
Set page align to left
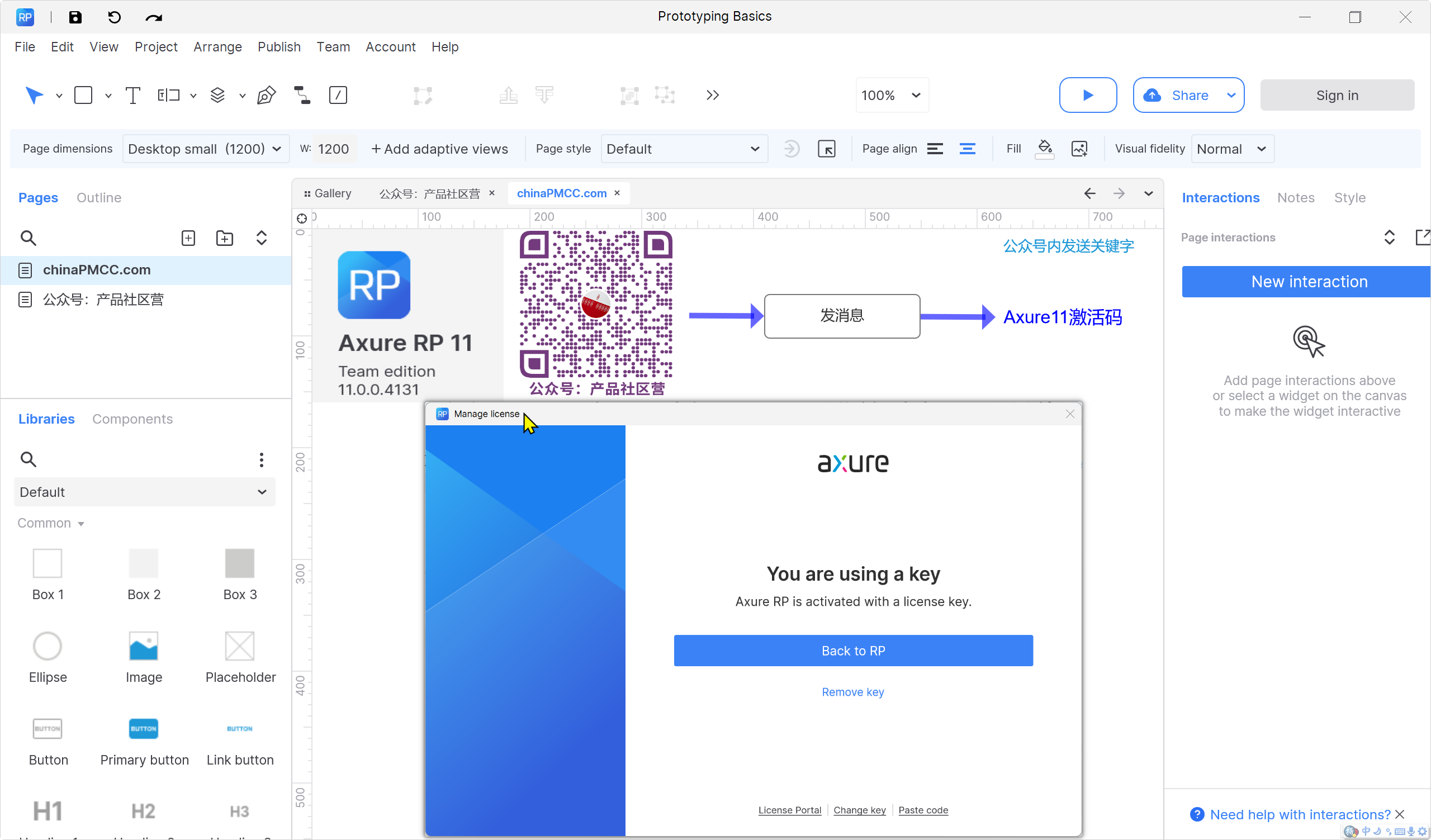[935, 149]
